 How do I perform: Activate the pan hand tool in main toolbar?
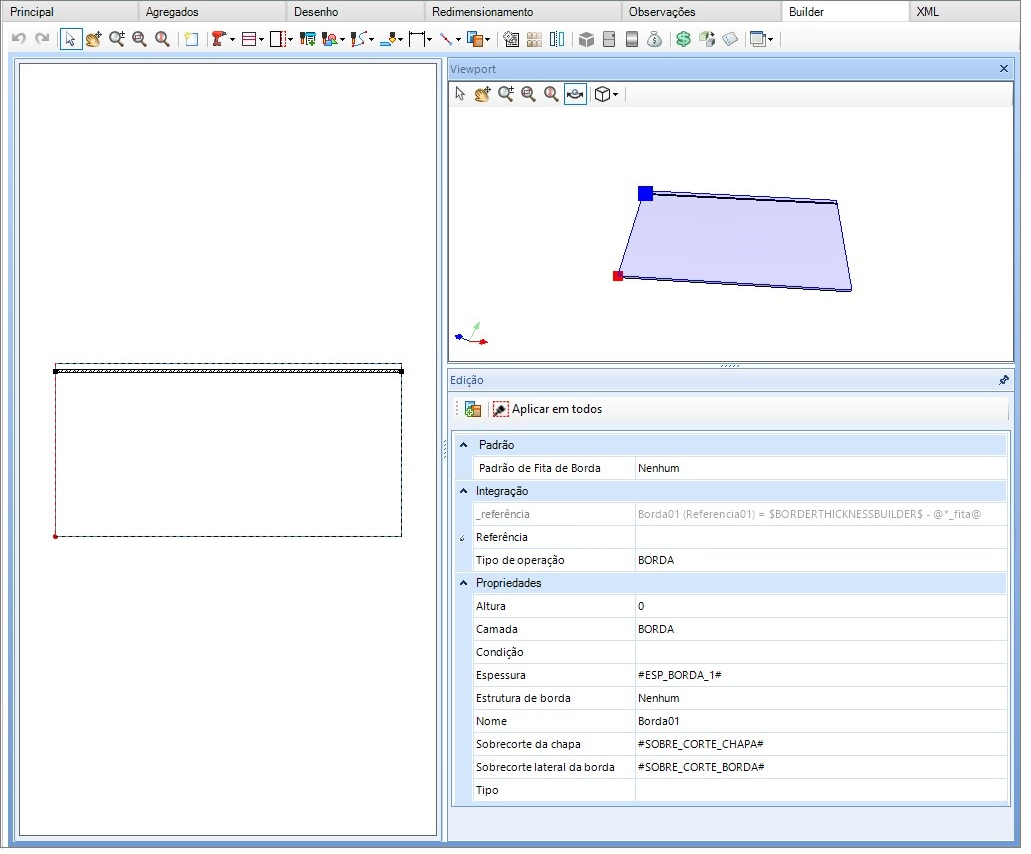(93, 39)
